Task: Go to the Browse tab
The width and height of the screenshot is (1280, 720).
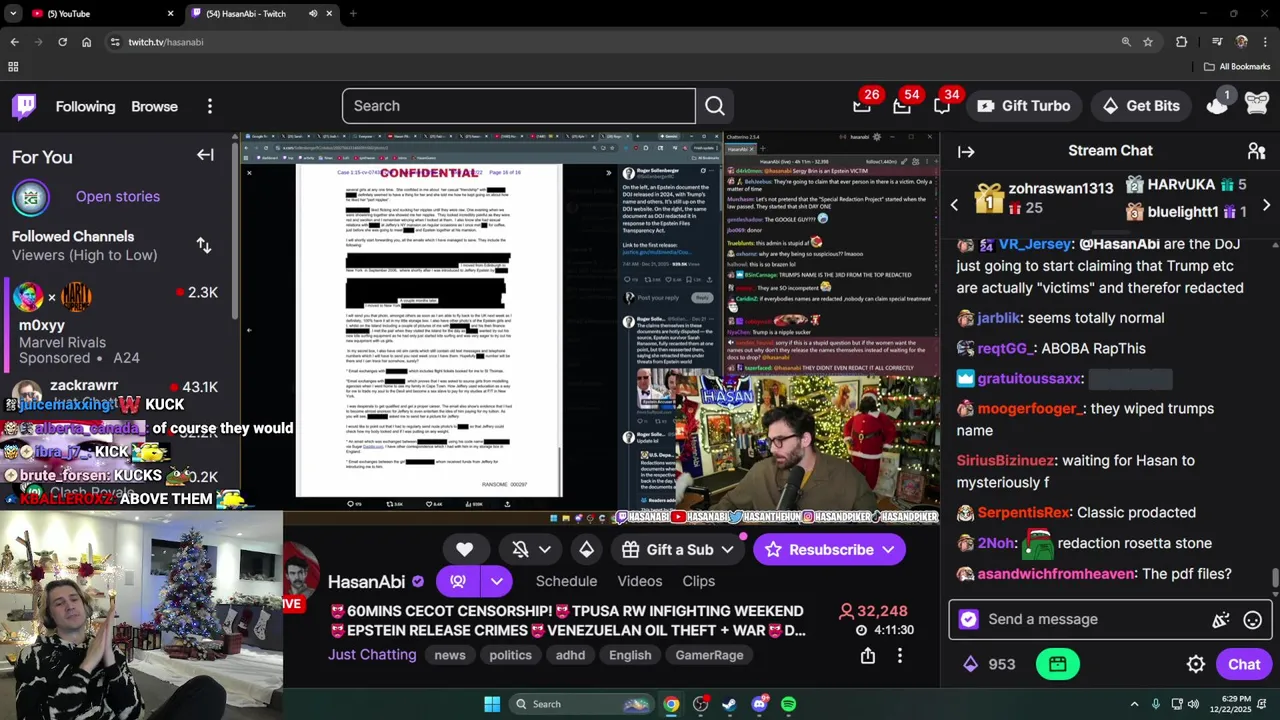Action: pos(154,106)
